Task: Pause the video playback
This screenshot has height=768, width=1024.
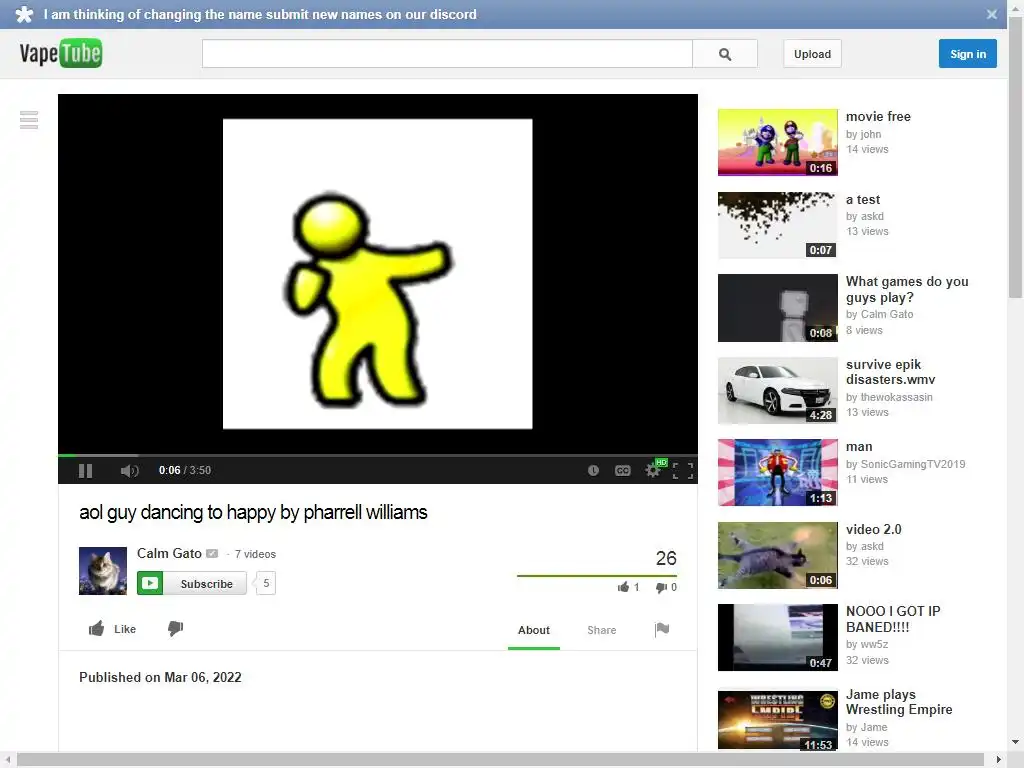Action: (86, 470)
